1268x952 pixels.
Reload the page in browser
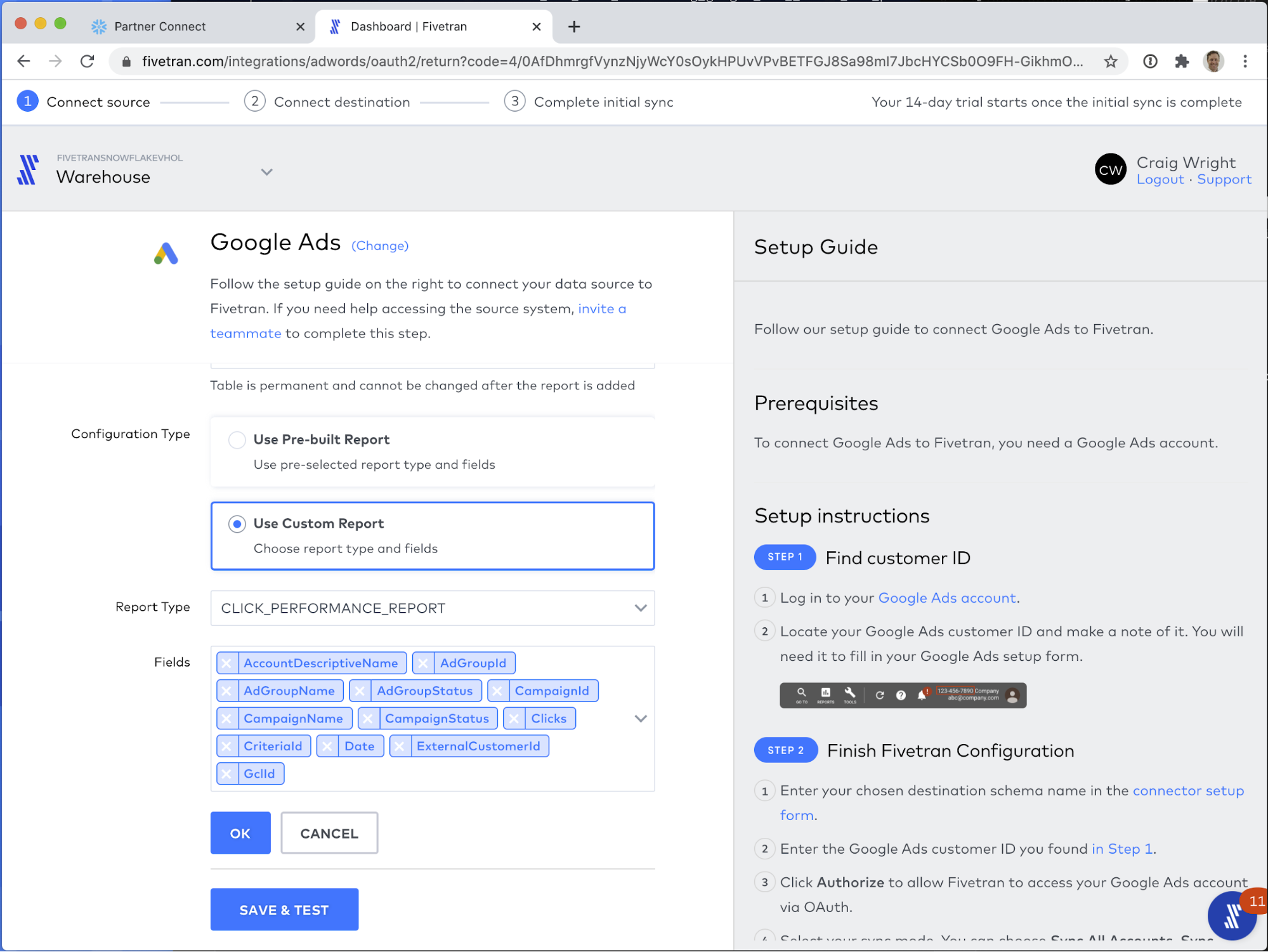point(88,62)
